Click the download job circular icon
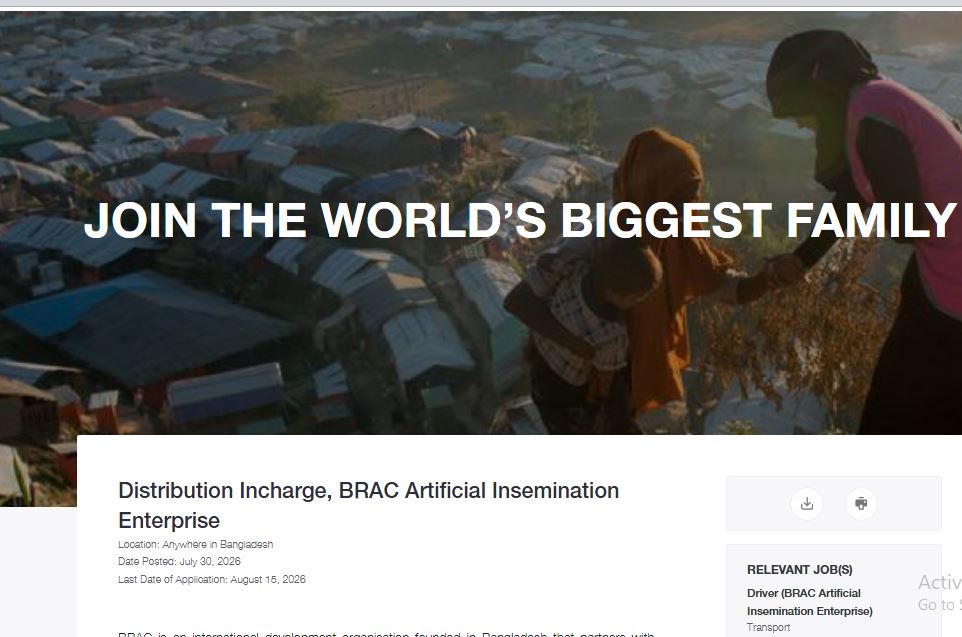The image size is (962, 637). point(807,504)
